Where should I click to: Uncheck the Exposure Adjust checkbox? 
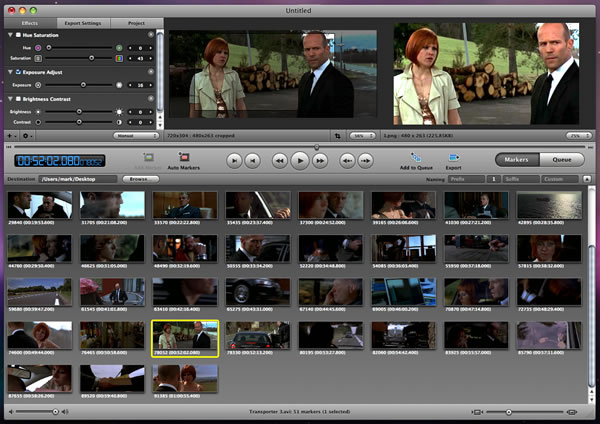point(18,72)
